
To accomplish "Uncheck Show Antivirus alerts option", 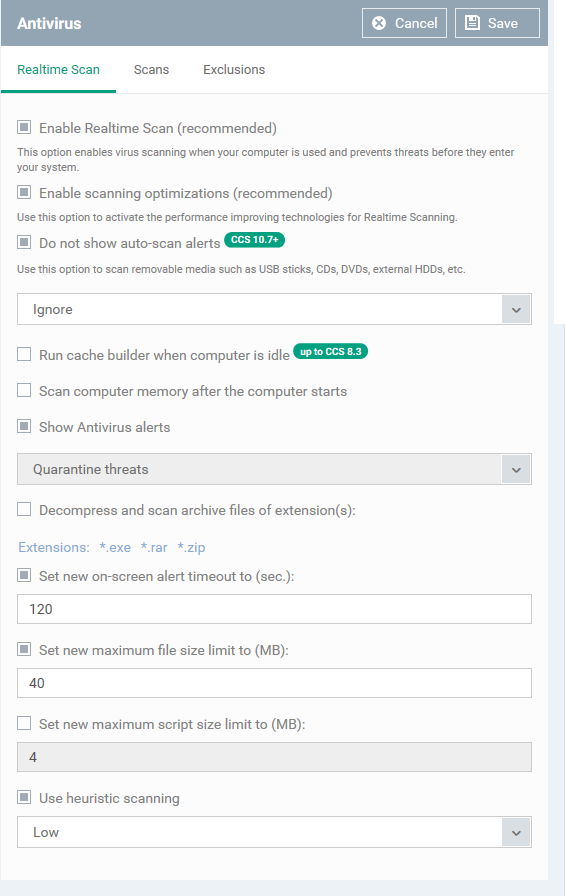I will [x=24, y=426].
